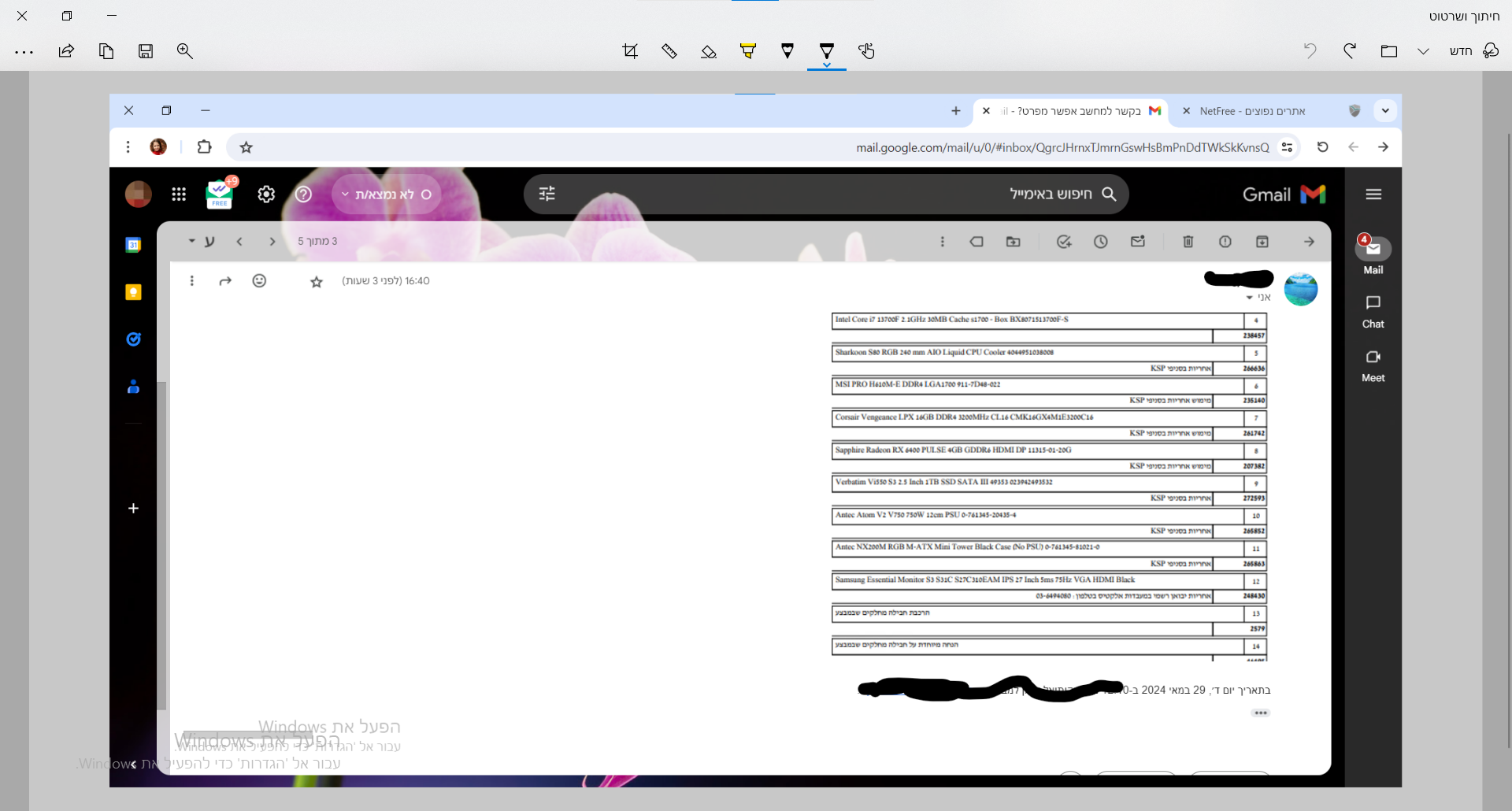Screen dimensions: 1512x811
Task: Switch to Mail in Gmail sidebar
Action: coord(1373,255)
